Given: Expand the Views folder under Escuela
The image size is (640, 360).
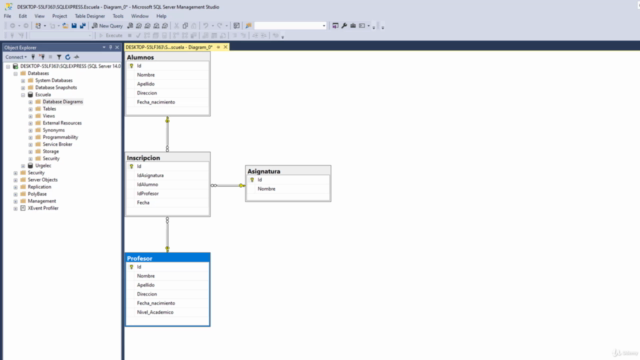Looking at the screenshot, I should click(30, 116).
